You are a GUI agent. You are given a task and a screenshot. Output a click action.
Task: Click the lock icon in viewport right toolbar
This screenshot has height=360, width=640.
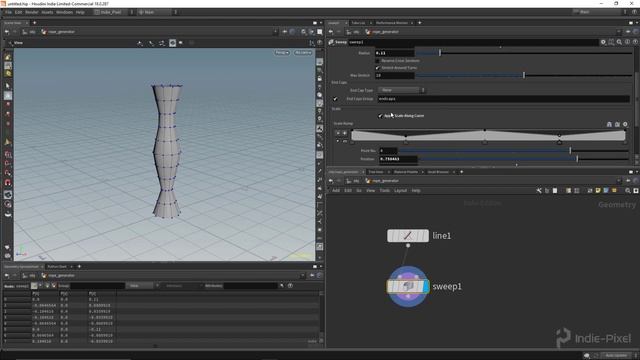320,78
